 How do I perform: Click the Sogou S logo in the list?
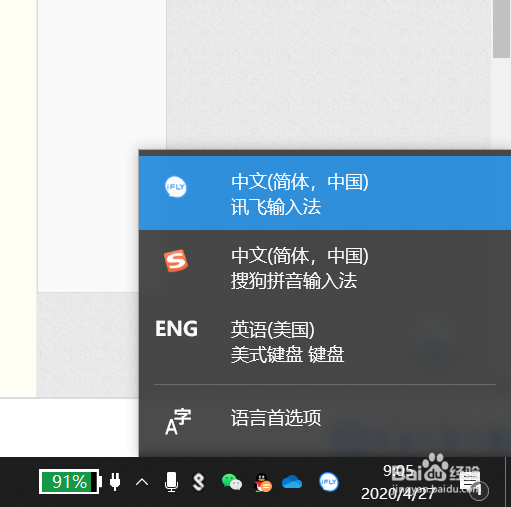tap(176, 260)
